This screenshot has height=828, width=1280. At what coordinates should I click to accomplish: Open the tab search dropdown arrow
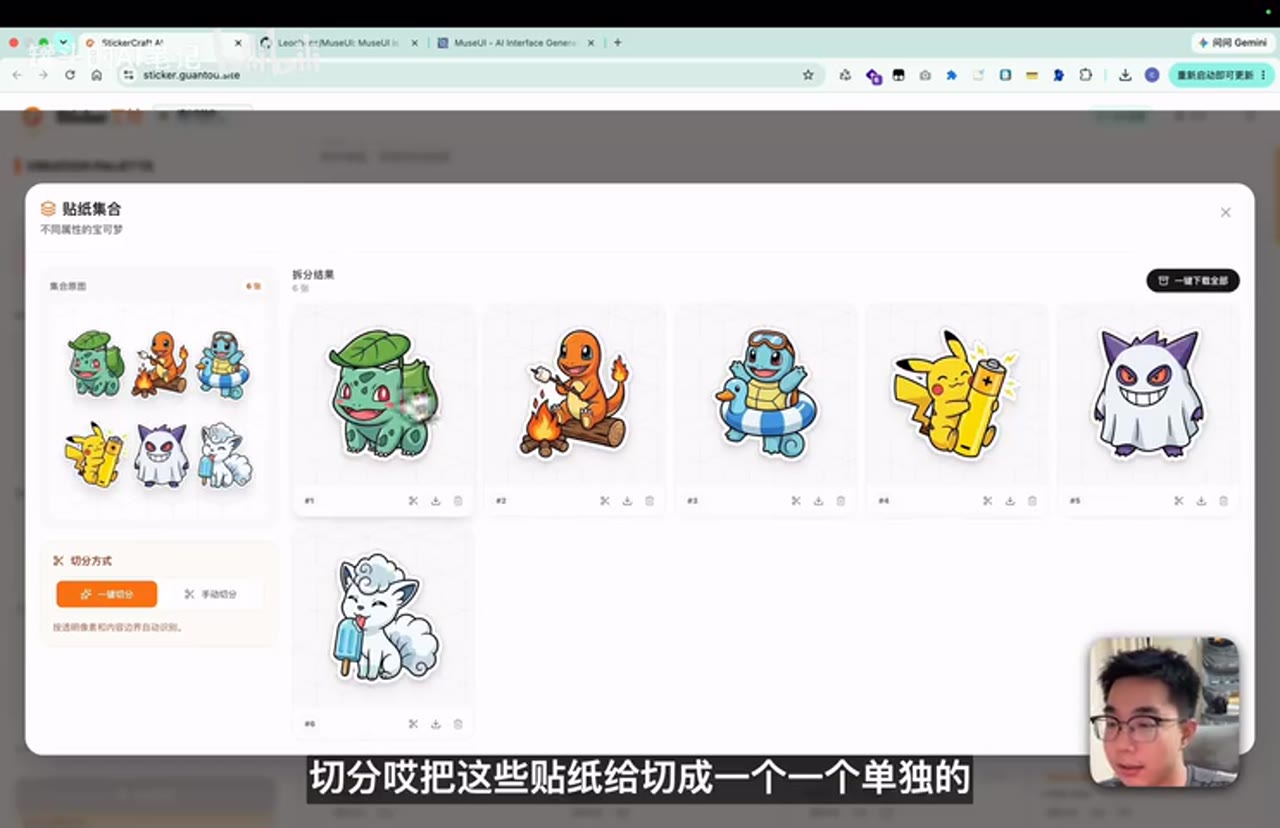click(63, 43)
